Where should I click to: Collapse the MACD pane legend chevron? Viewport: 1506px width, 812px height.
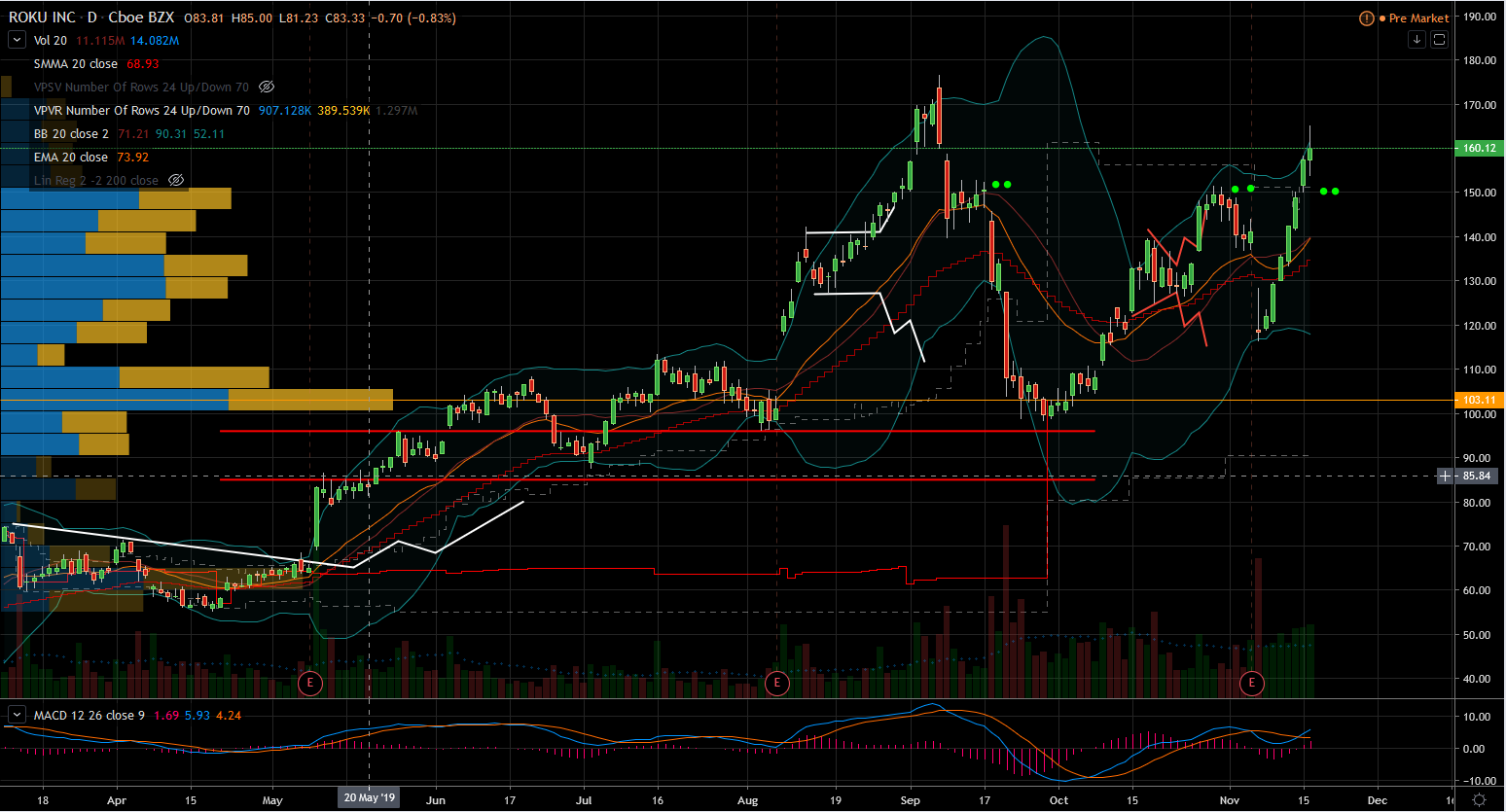coord(17,715)
